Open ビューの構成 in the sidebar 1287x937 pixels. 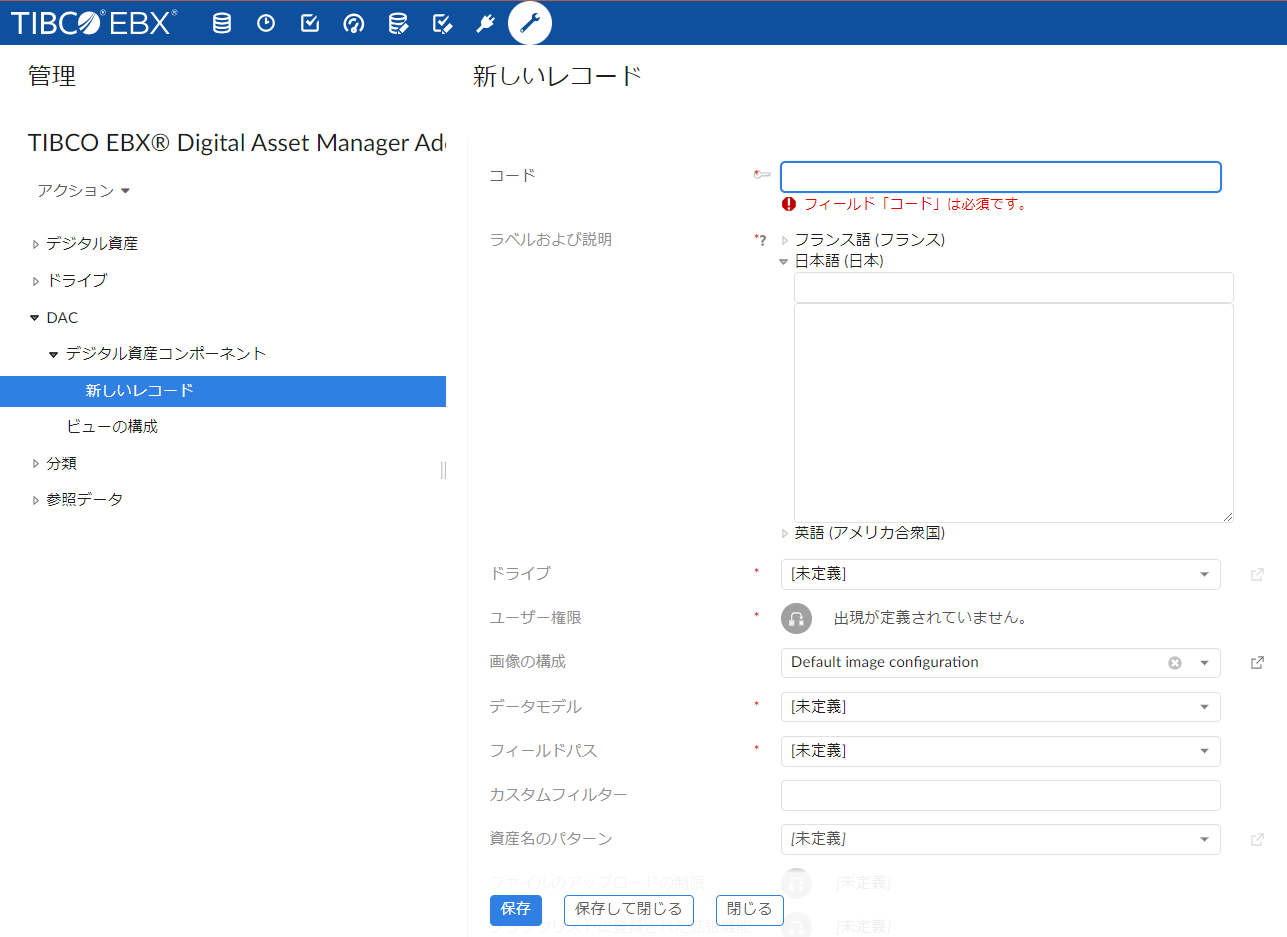(112, 427)
